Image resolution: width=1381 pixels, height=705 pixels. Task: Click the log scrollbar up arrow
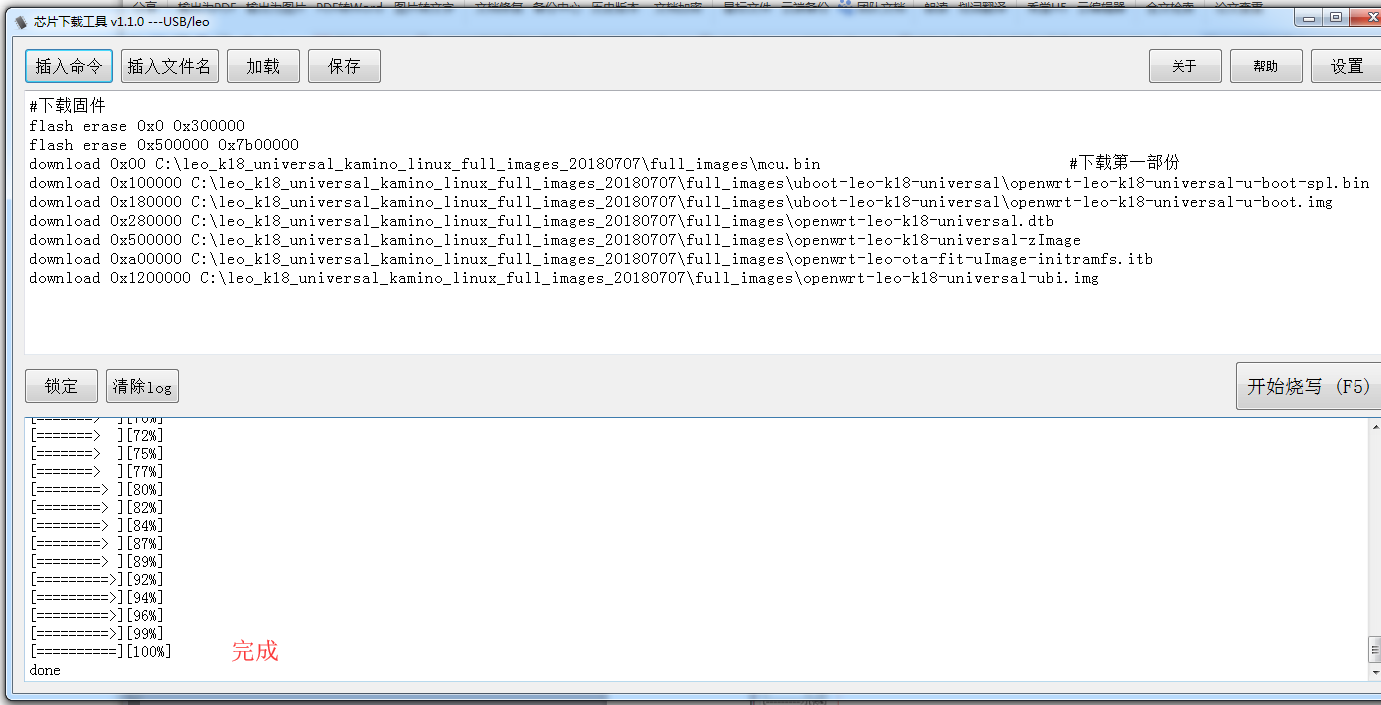click(x=1374, y=427)
